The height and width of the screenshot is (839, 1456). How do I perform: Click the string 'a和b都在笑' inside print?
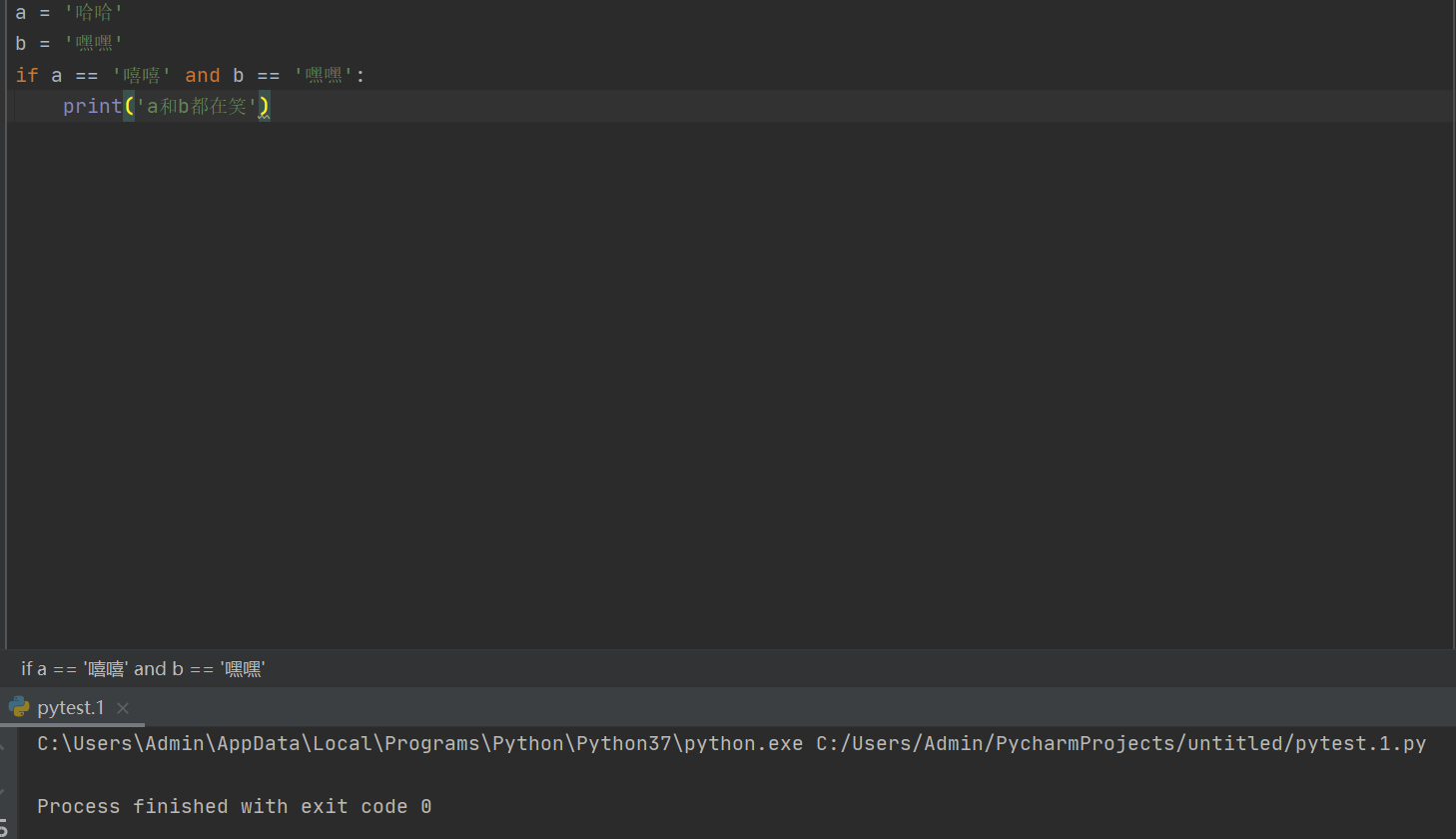point(197,106)
